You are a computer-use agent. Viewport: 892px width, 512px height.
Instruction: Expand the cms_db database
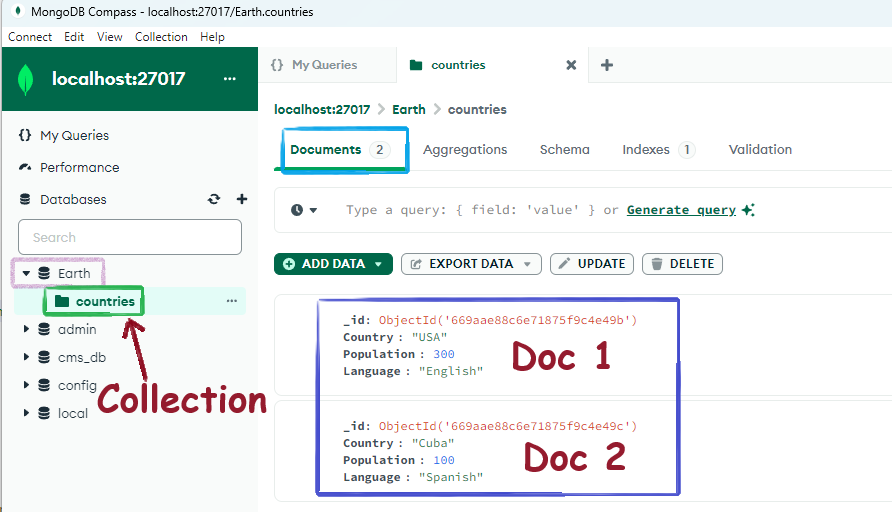(x=26, y=357)
